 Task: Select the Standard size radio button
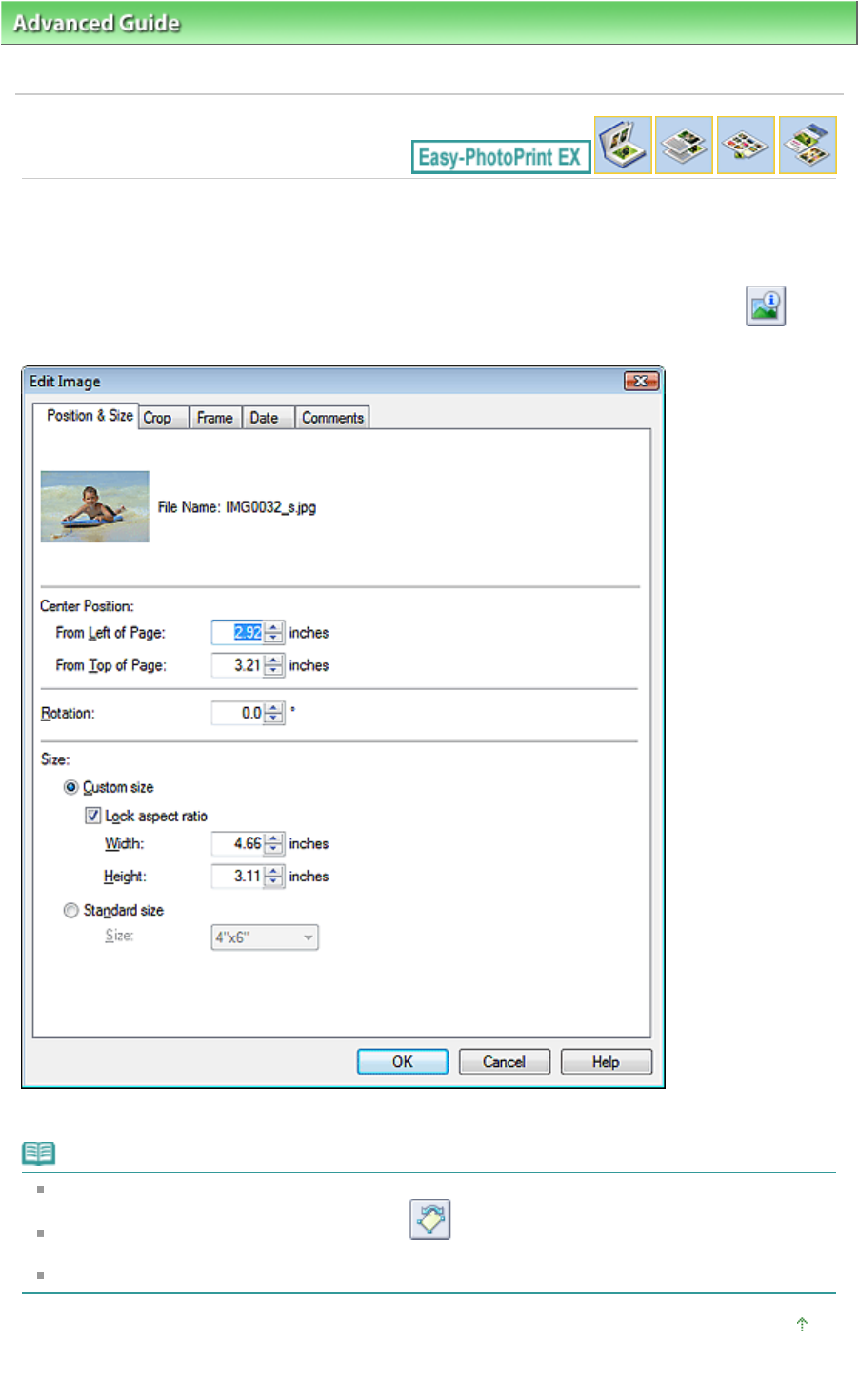[71, 911]
